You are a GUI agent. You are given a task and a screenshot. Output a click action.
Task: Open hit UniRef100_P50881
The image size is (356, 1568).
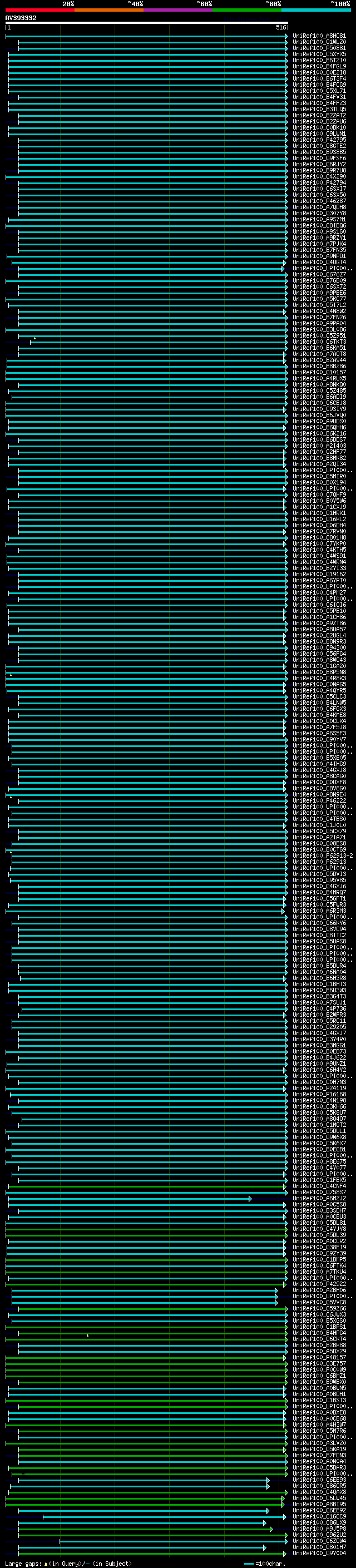click(319, 48)
